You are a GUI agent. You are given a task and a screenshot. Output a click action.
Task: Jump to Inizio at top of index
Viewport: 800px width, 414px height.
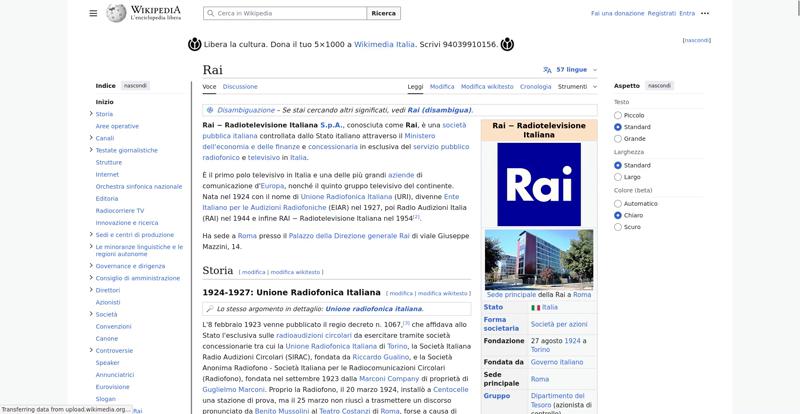click(105, 102)
